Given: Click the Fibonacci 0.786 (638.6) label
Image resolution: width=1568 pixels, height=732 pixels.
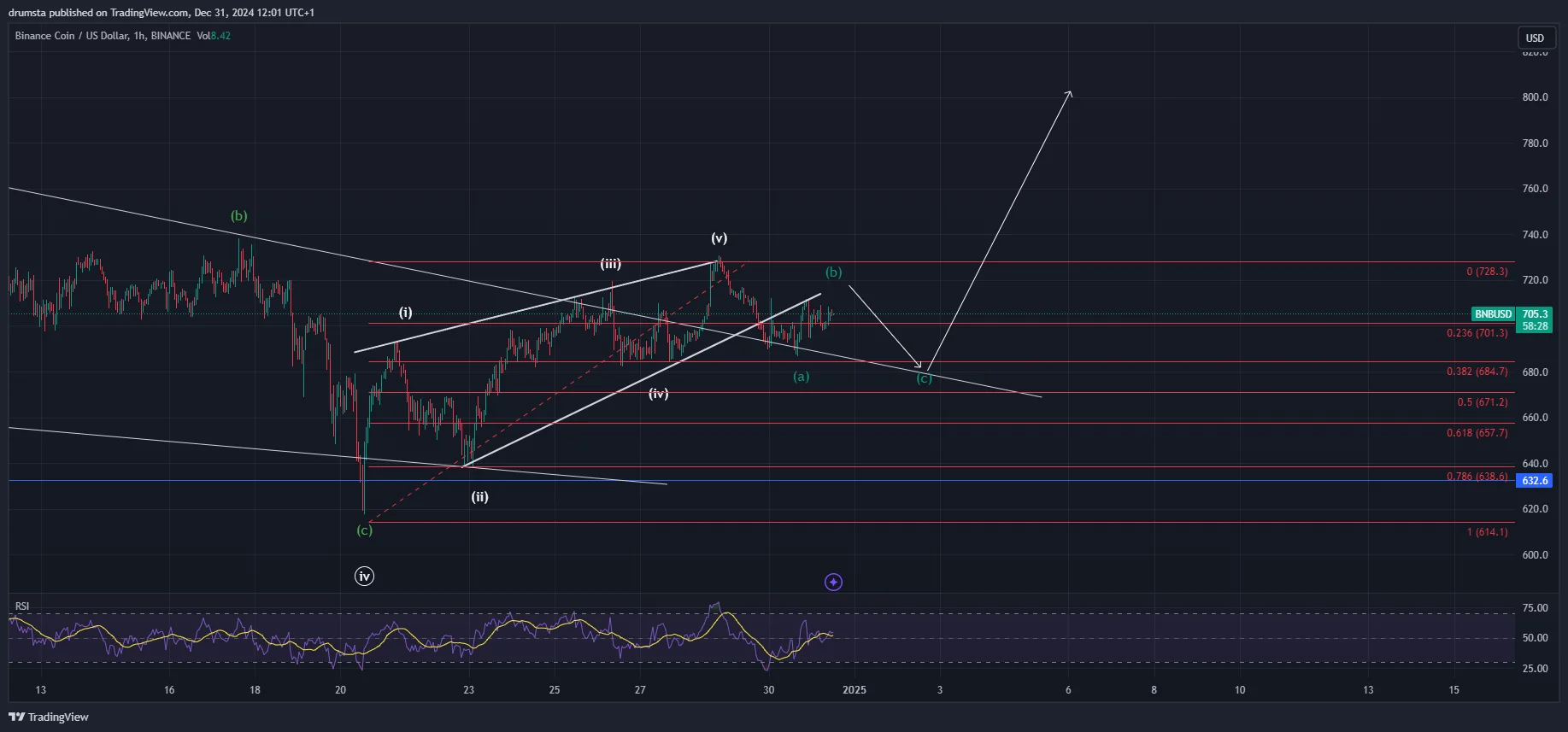Looking at the screenshot, I should click(x=1477, y=477).
